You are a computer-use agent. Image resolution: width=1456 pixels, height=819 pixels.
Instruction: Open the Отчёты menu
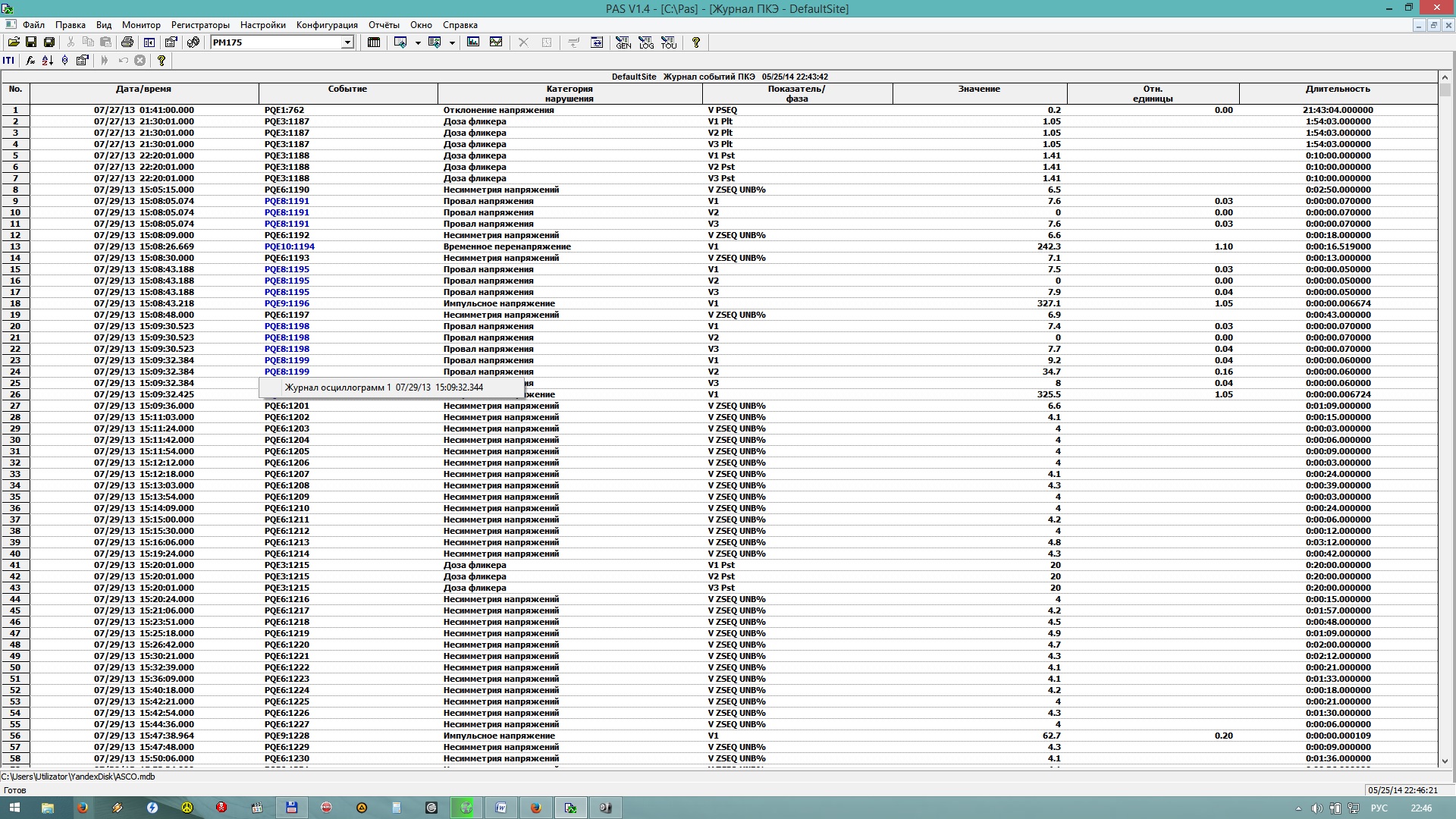coord(384,25)
